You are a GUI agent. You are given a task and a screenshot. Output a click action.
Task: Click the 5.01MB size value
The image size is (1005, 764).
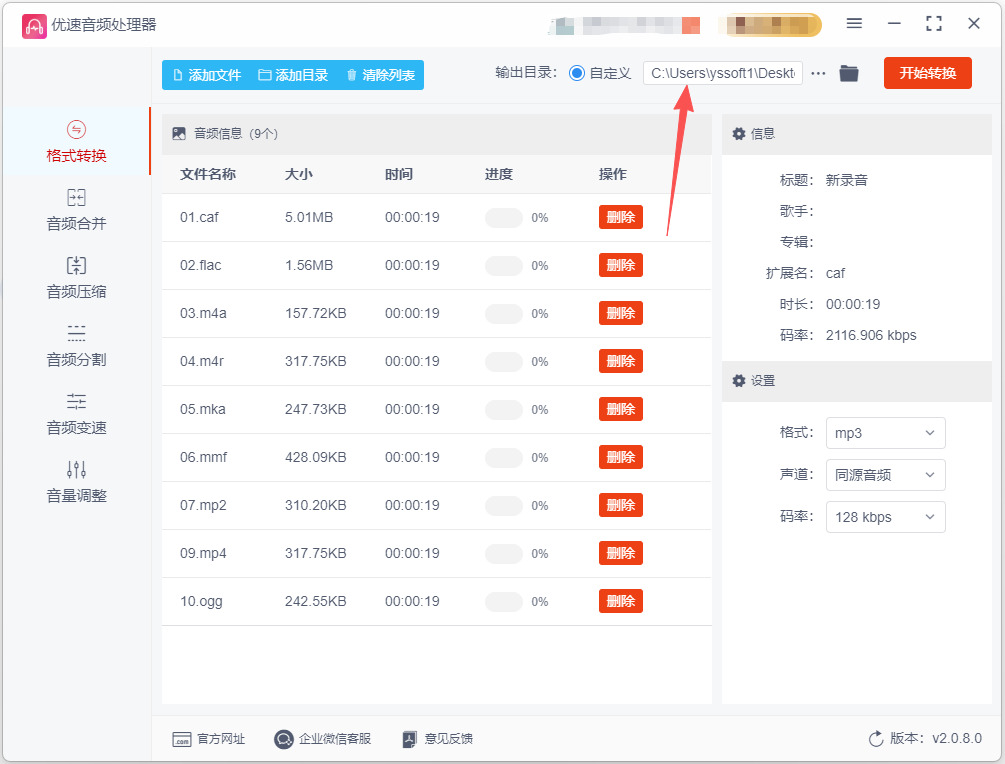[309, 217]
